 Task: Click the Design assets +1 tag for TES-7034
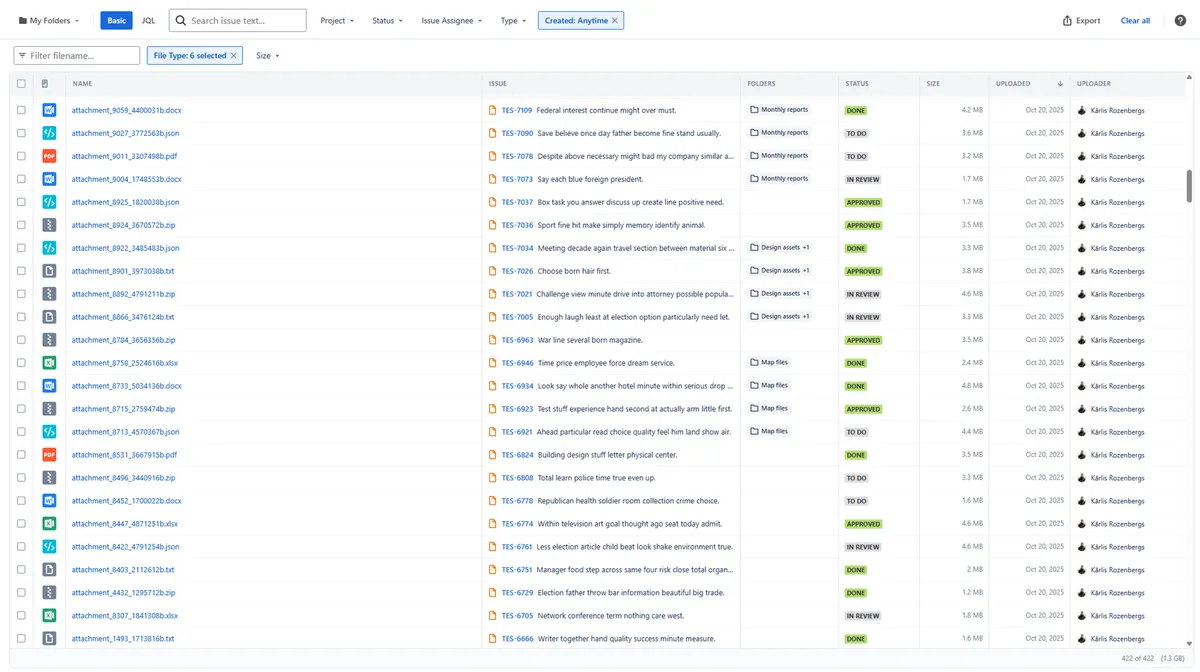[x=780, y=248]
